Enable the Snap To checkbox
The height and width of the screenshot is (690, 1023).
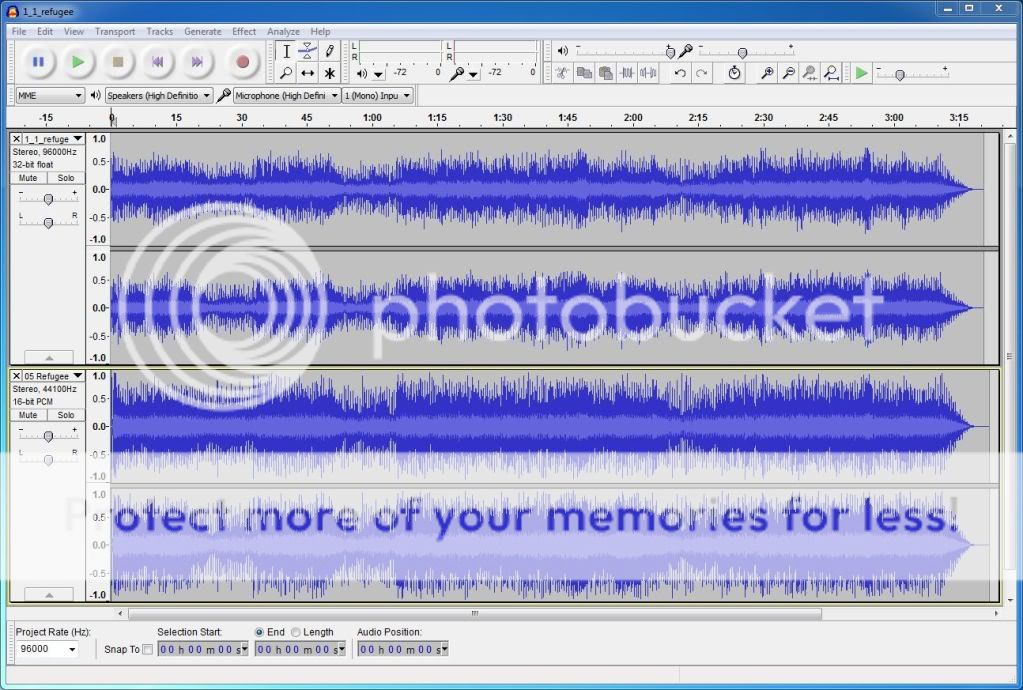147,649
